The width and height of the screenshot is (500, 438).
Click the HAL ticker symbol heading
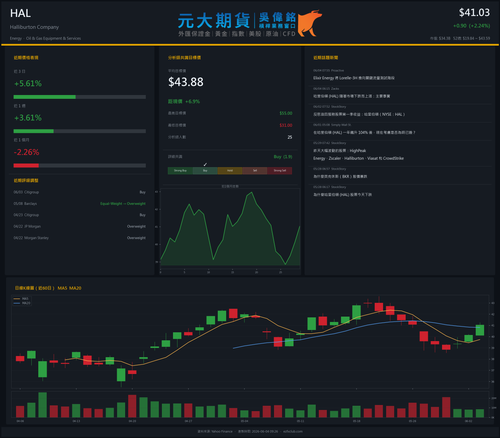tap(20, 13)
